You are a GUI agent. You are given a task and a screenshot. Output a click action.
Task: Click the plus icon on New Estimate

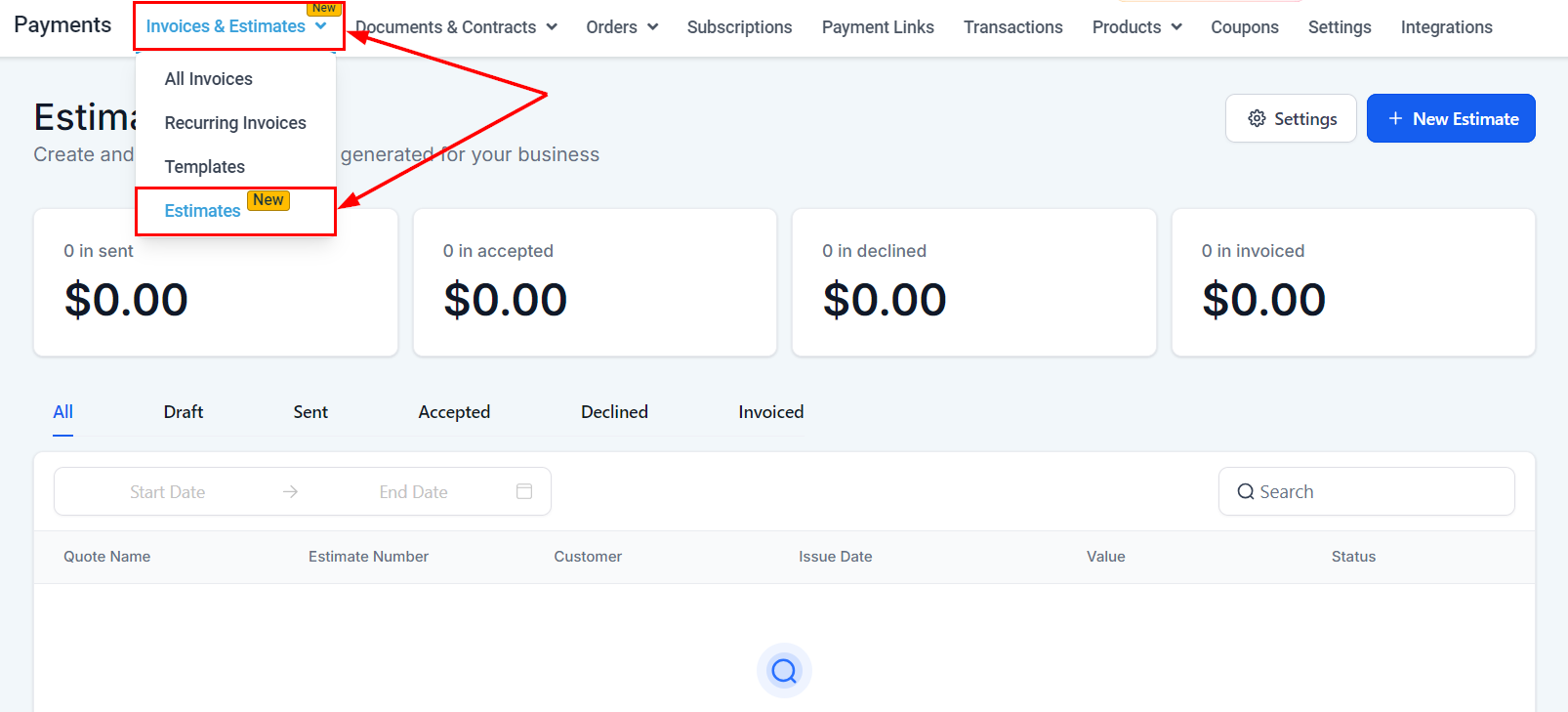pyautogui.click(x=1395, y=118)
